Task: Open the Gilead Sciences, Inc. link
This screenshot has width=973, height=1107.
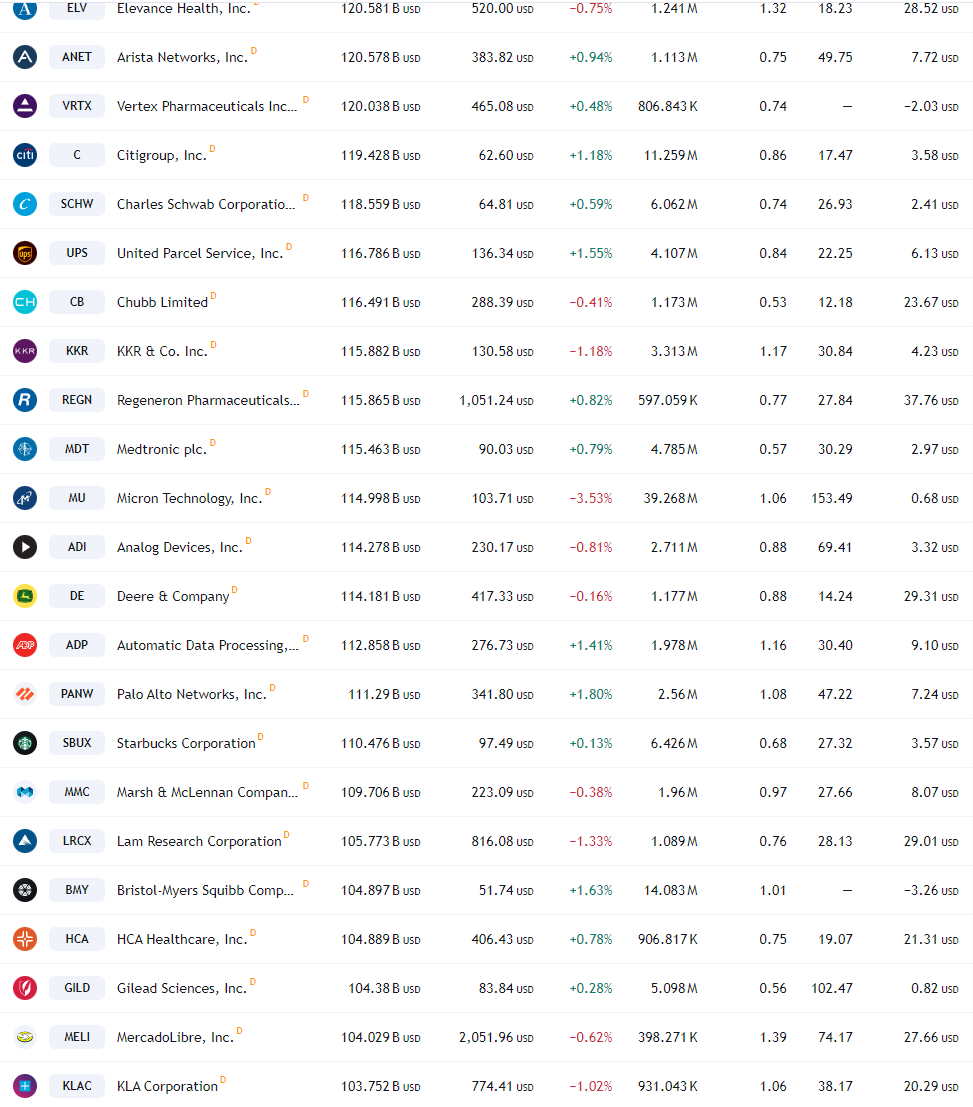Action: pos(182,988)
